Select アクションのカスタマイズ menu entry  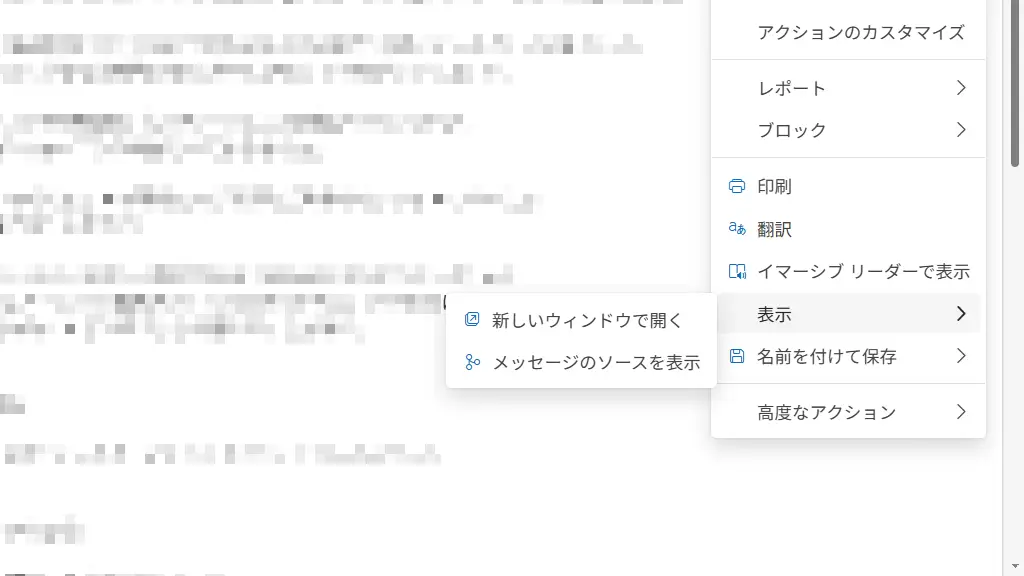click(x=848, y=32)
